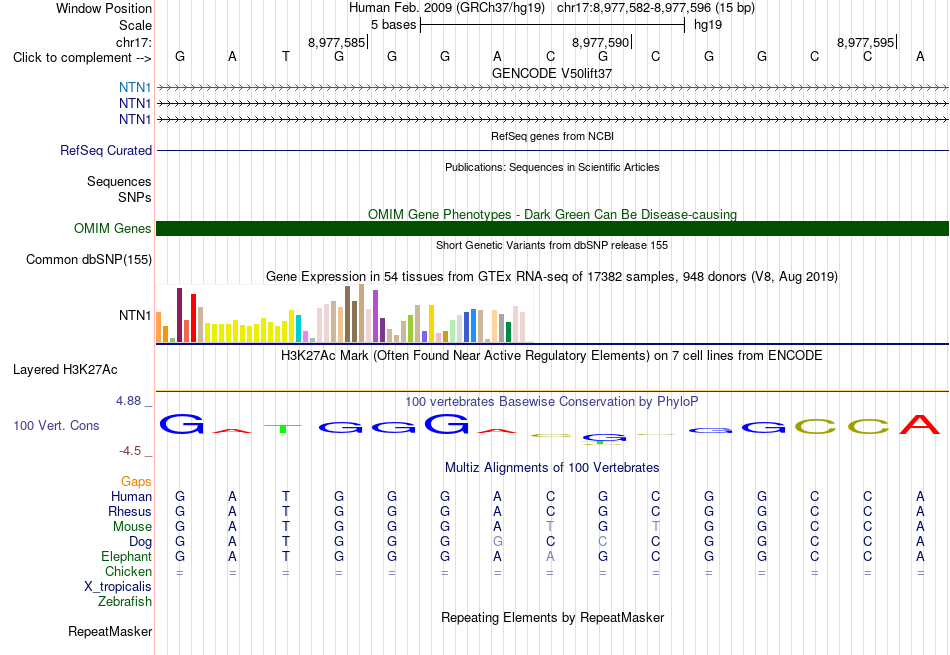Click the RefSeq Curated gene line
Viewport: 950px width, 655px height.
click(552, 150)
